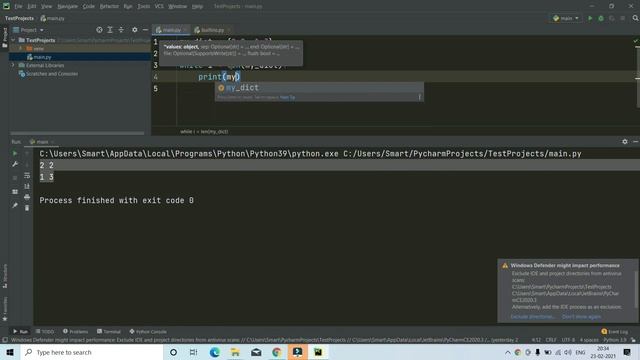Collapse the TestProjects root folder
640x360 pixels.
(x=13, y=40)
